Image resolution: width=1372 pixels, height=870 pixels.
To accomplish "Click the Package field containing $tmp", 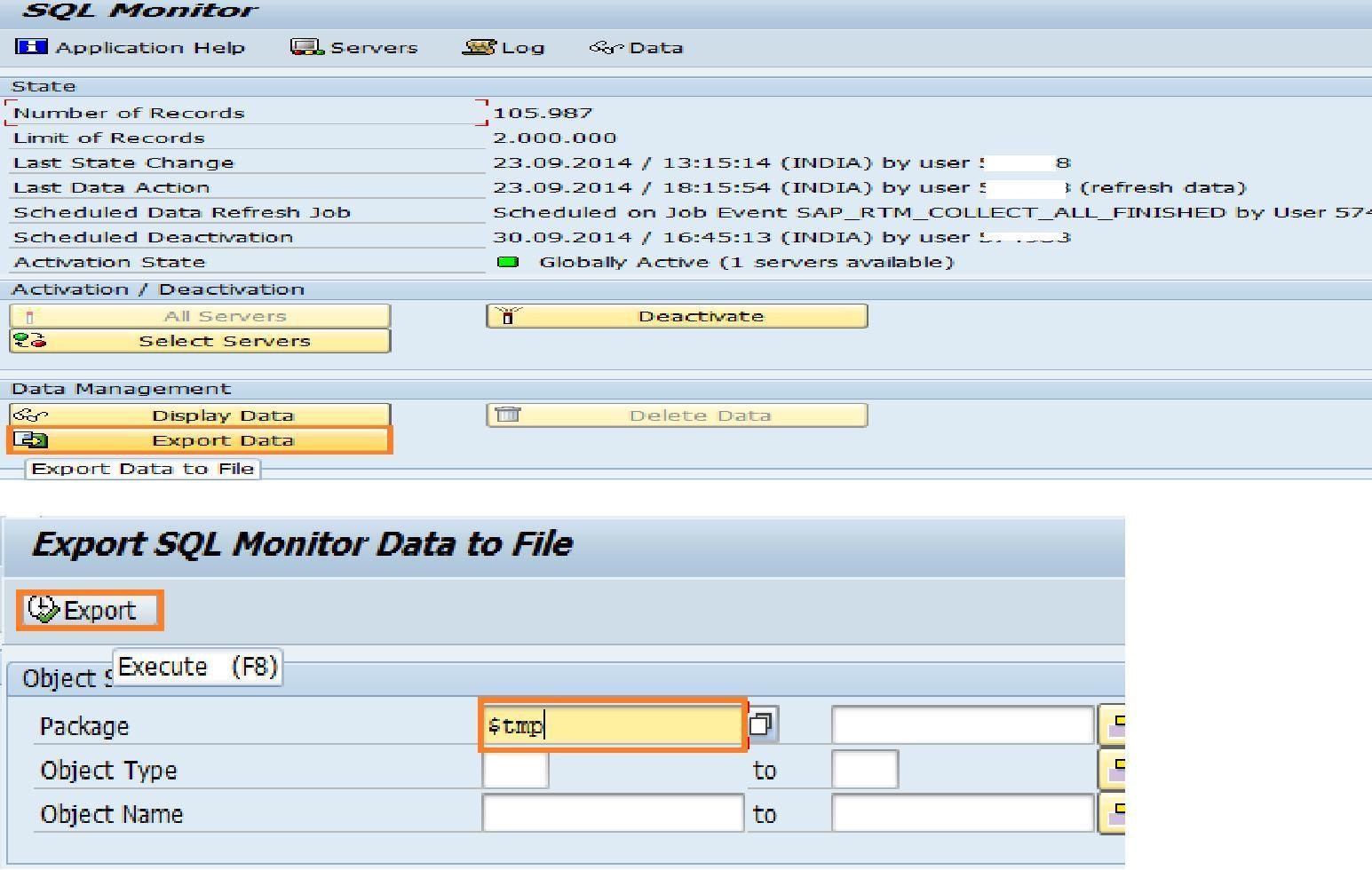I will pyautogui.click(x=611, y=724).
